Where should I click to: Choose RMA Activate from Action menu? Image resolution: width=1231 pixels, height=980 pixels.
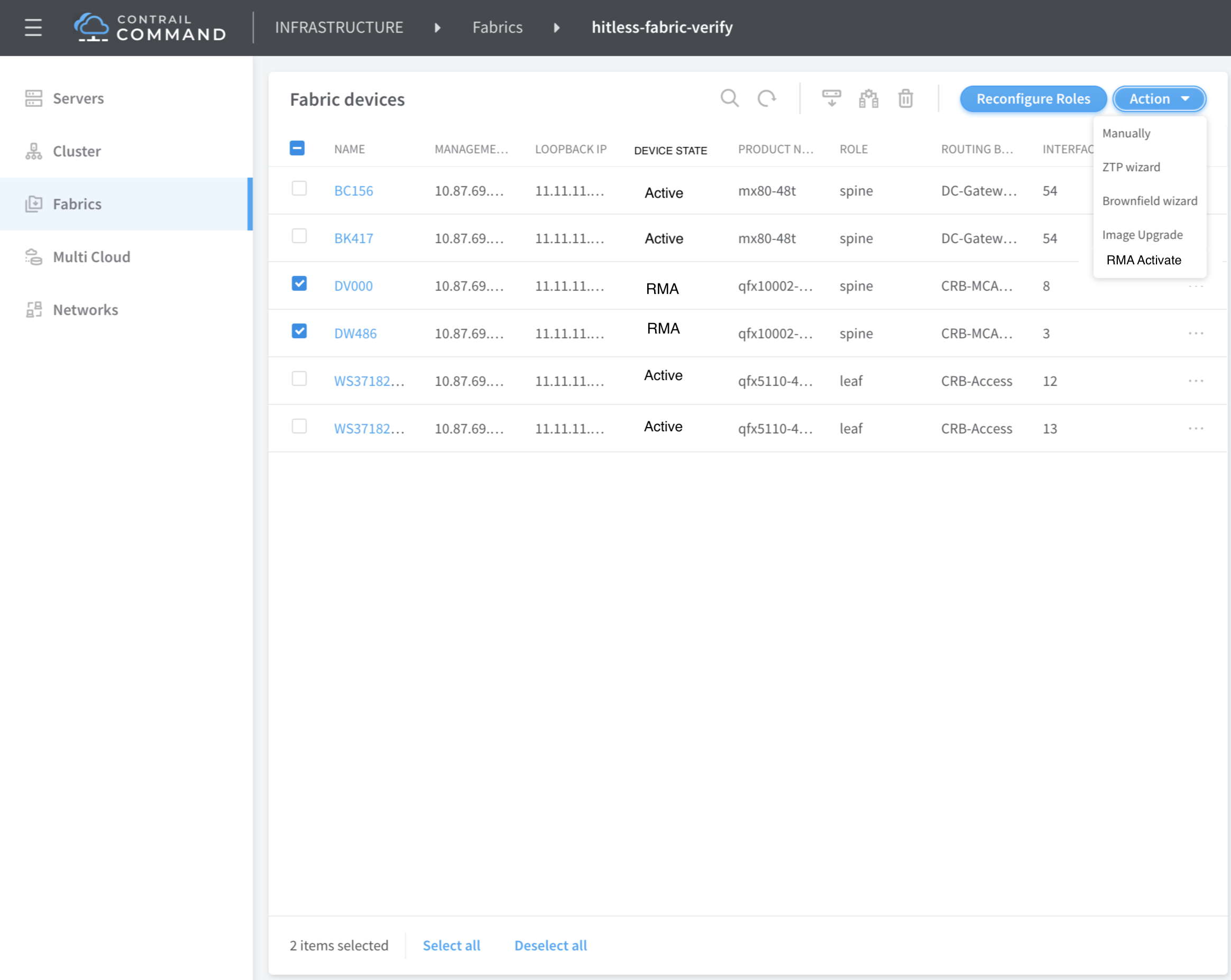[1144, 260]
